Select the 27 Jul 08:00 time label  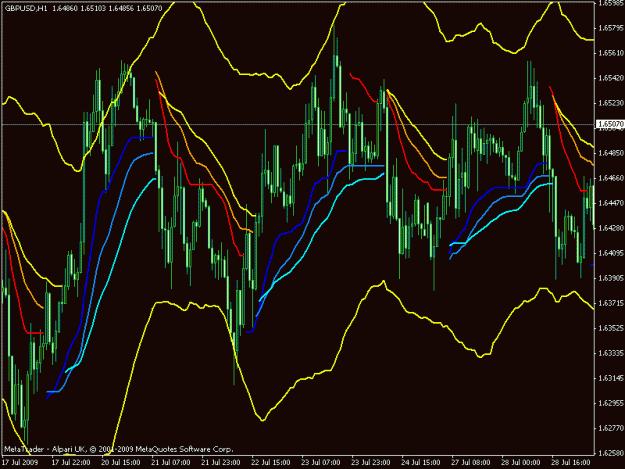[x=471, y=463]
